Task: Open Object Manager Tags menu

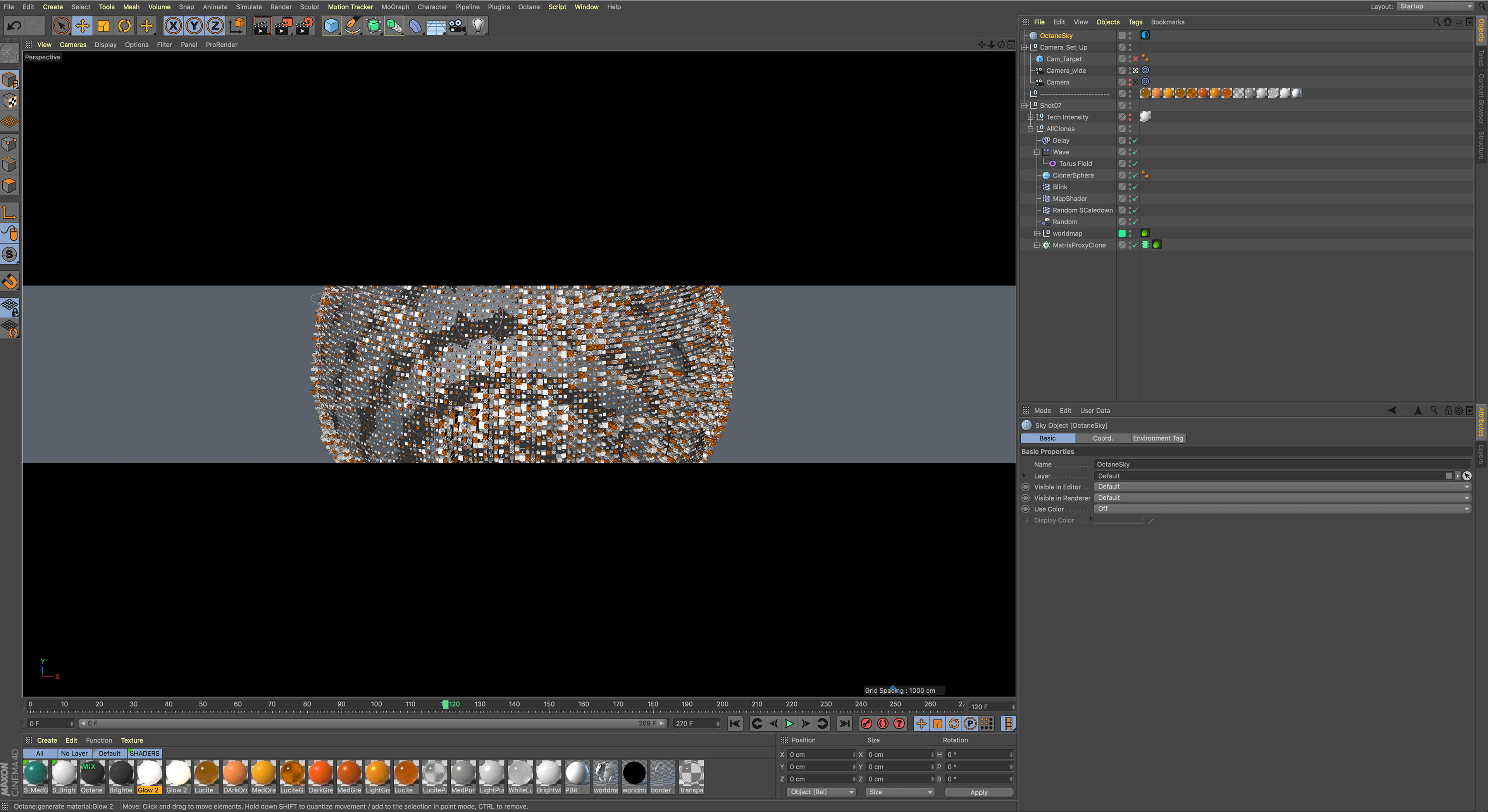Action: pos(1135,22)
